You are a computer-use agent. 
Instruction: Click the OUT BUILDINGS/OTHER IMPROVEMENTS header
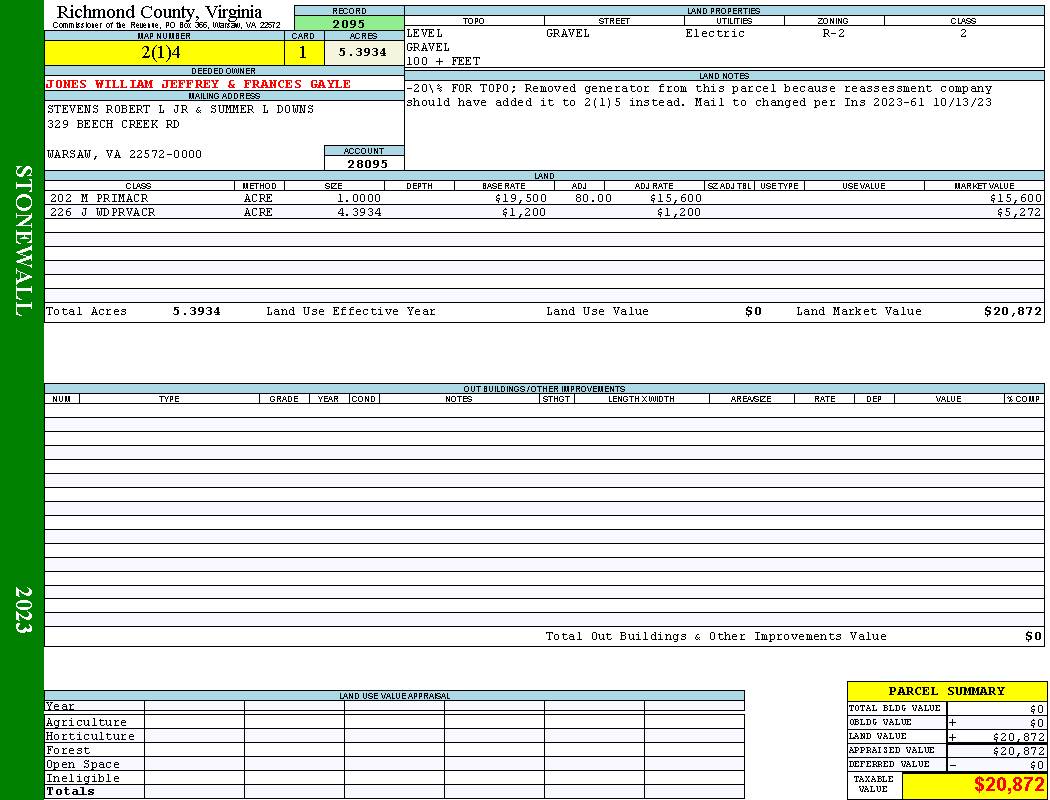(544, 389)
